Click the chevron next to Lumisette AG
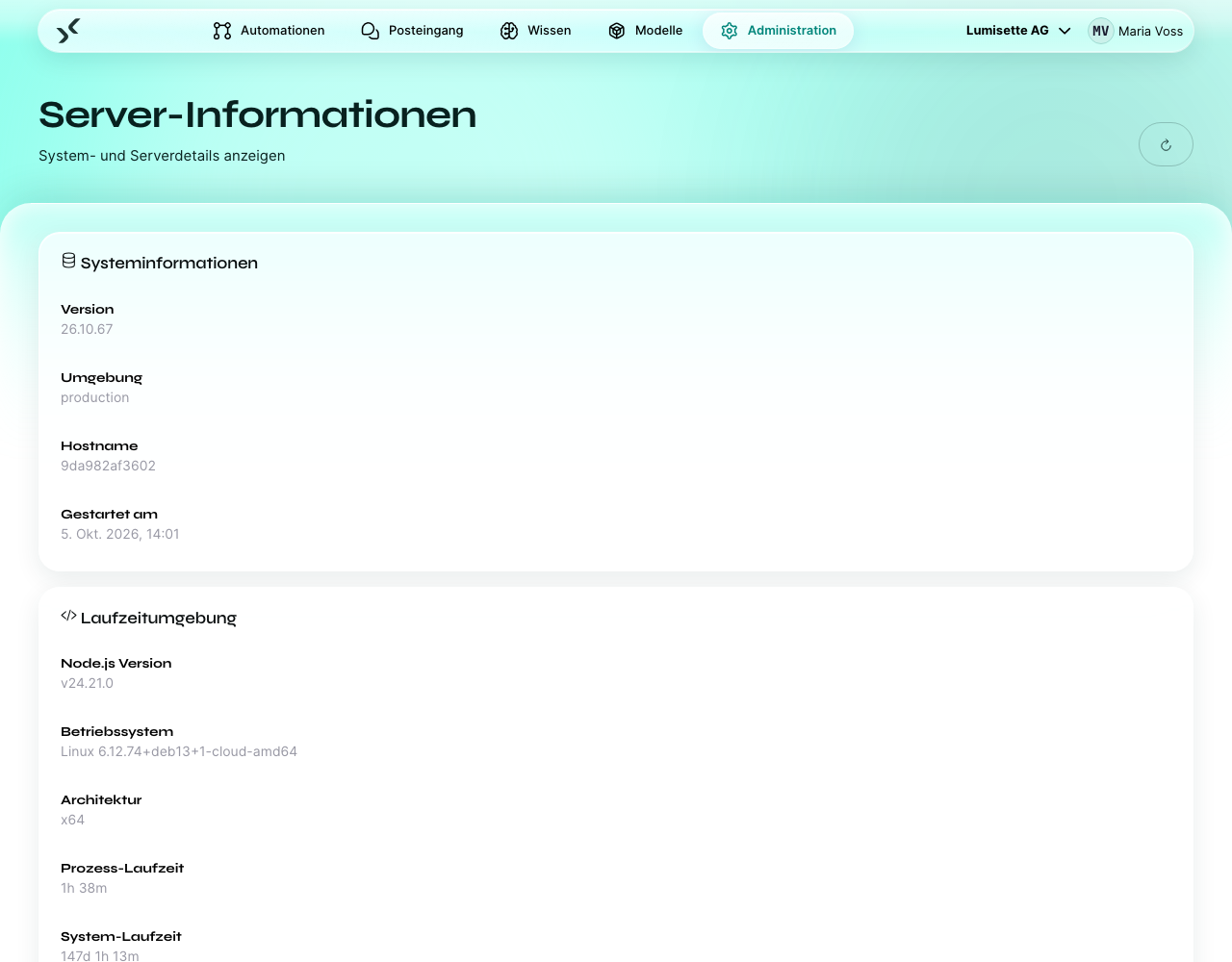Viewport: 1232px width, 962px height. 1065,31
